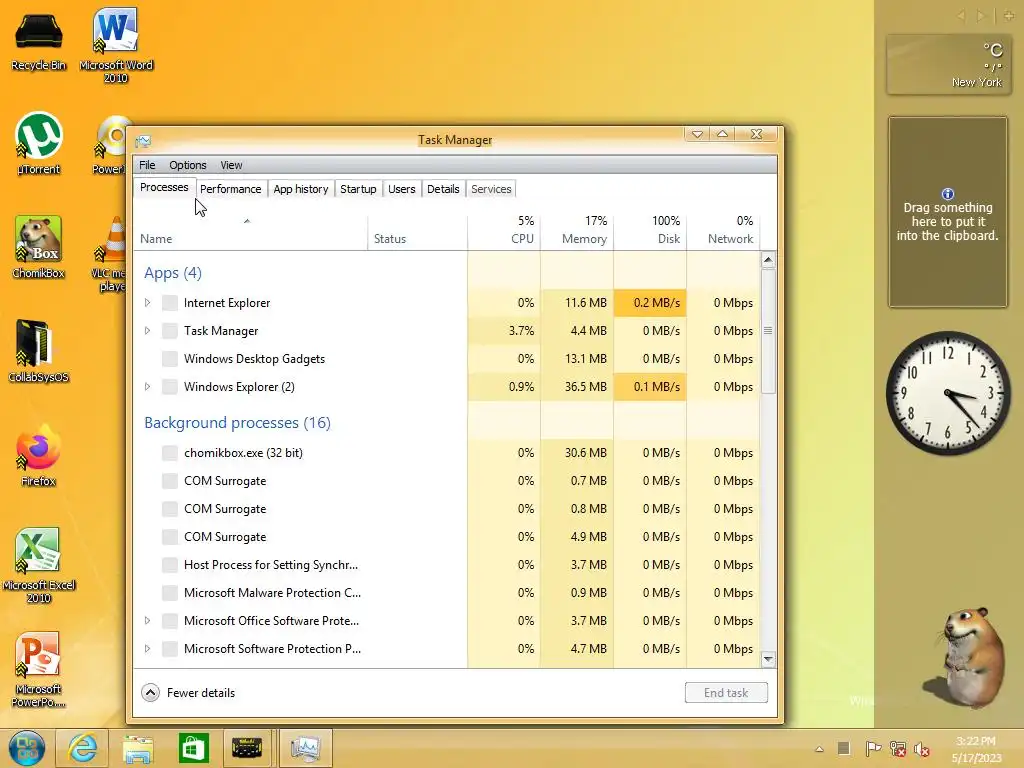Select the Windows Desktop Gadgets row
Screen dimensions: 1024x768
click(447, 359)
